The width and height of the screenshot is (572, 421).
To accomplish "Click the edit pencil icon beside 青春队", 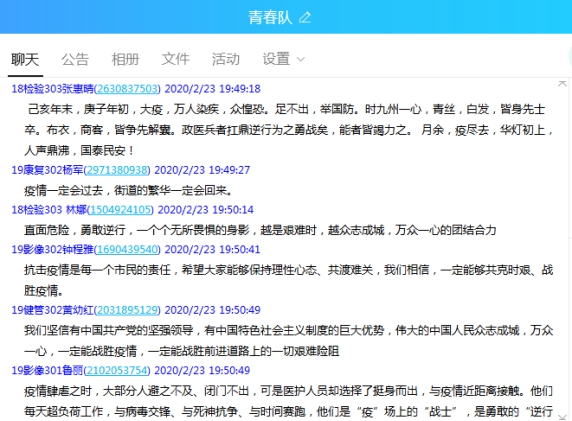I will point(305,17).
